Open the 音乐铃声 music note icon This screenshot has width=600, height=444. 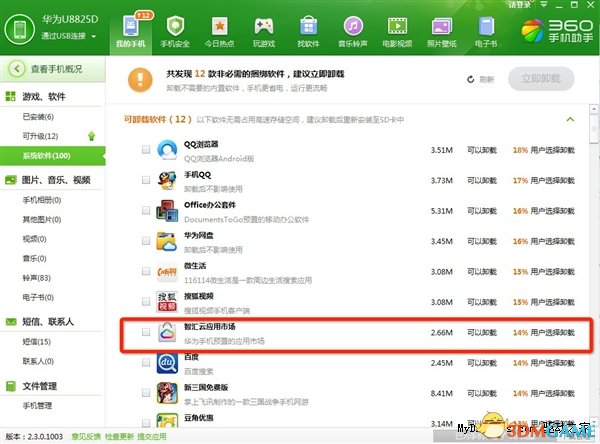(x=353, y=26)
